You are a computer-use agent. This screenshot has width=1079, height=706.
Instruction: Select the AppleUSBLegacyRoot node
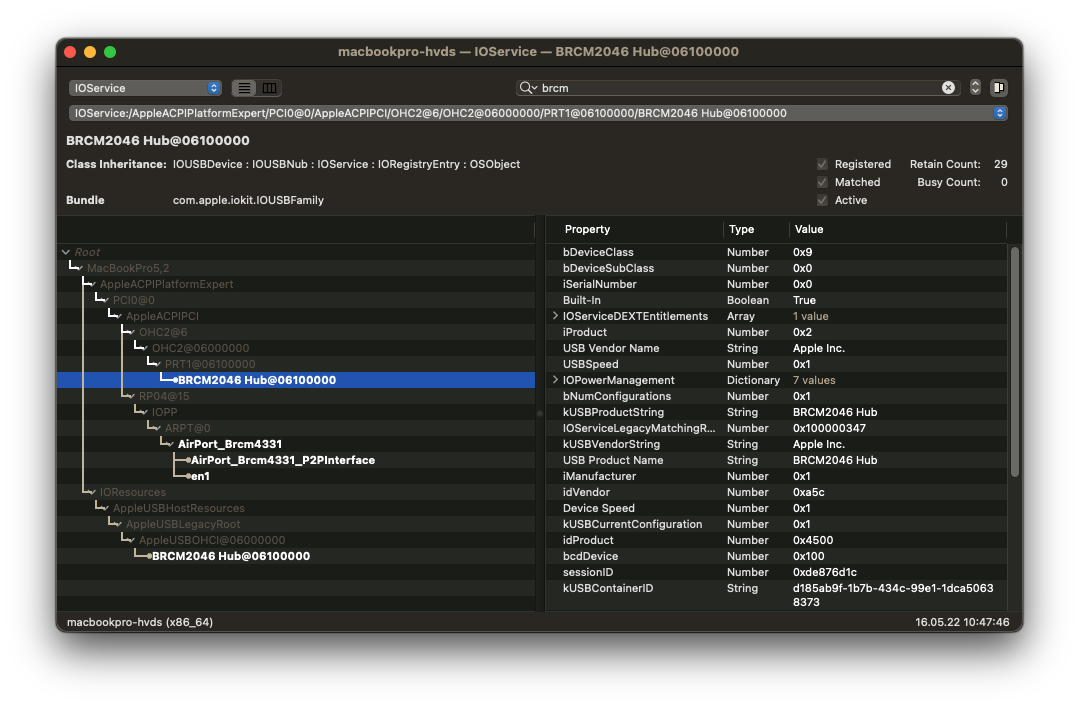tap(183, 524)
